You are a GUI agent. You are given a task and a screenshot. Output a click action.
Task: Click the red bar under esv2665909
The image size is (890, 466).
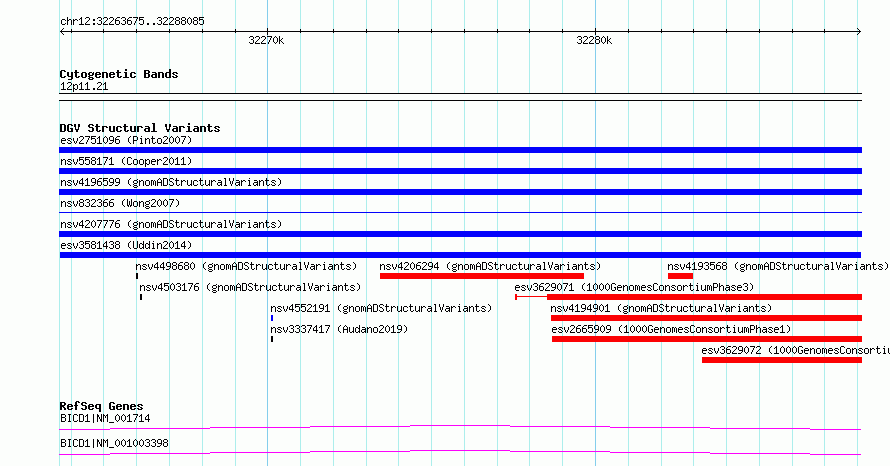[x=707, y=339]
